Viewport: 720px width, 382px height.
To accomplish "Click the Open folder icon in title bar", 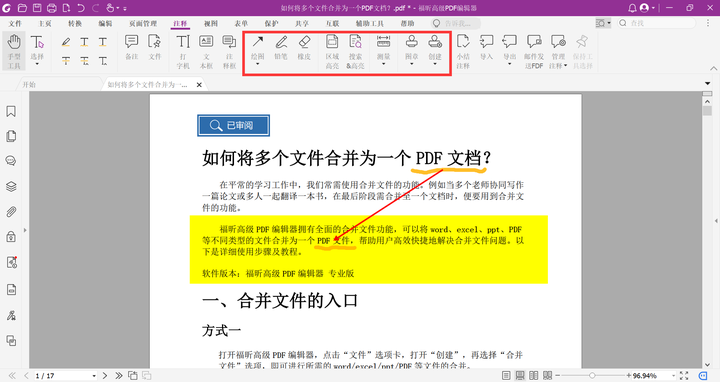I will [22, 8].
